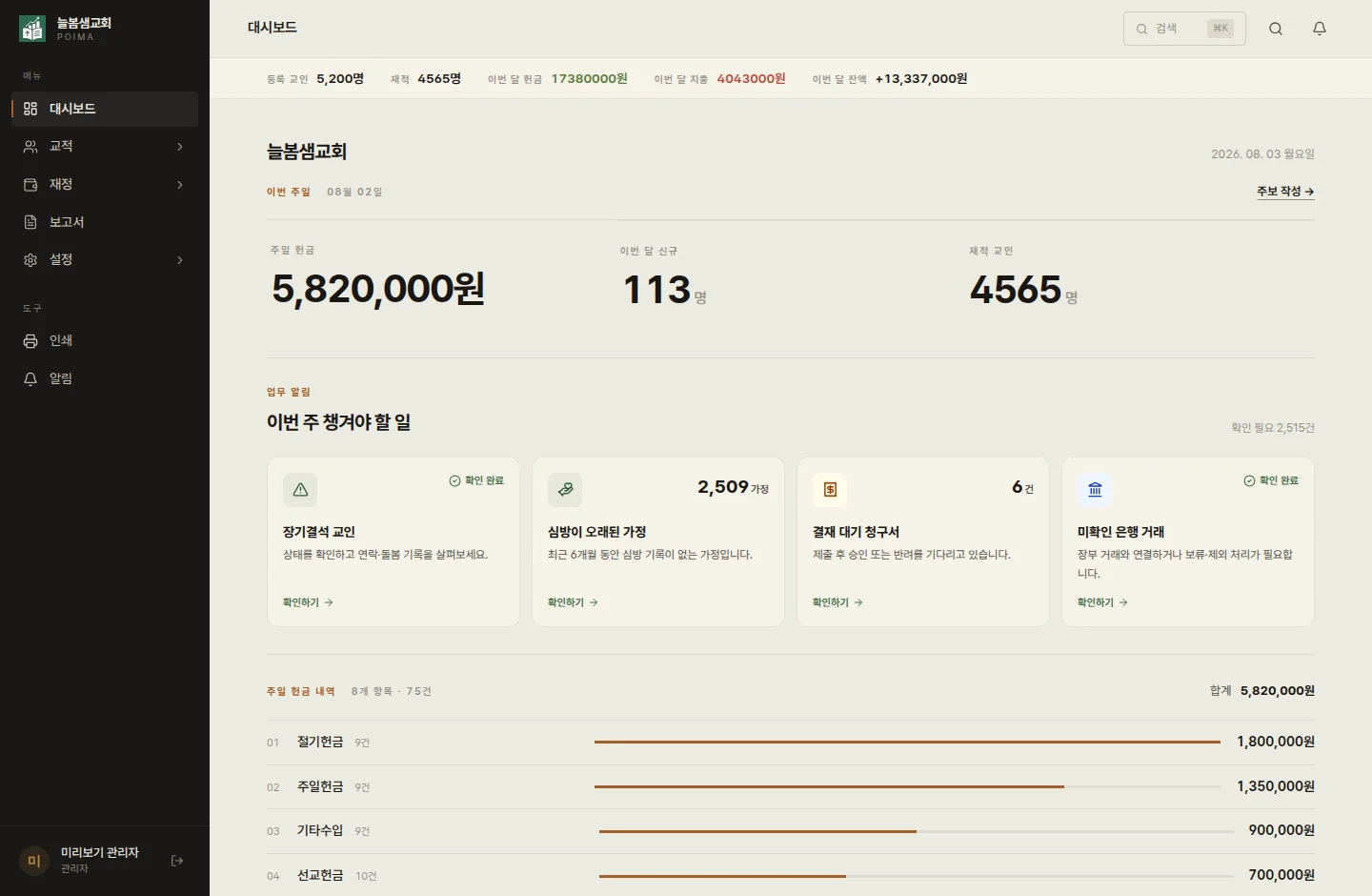Click the 주보 작성 link
Viewport: 1372px width, 896px height.
tap(1285, 192)
